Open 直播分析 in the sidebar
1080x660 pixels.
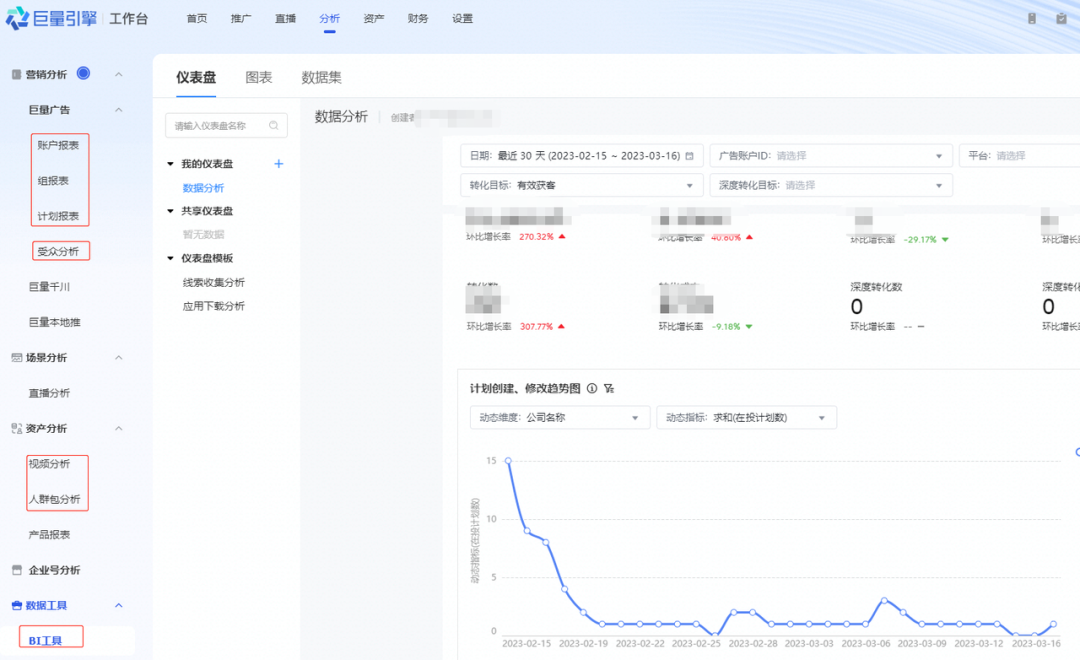tap(49, 393)
